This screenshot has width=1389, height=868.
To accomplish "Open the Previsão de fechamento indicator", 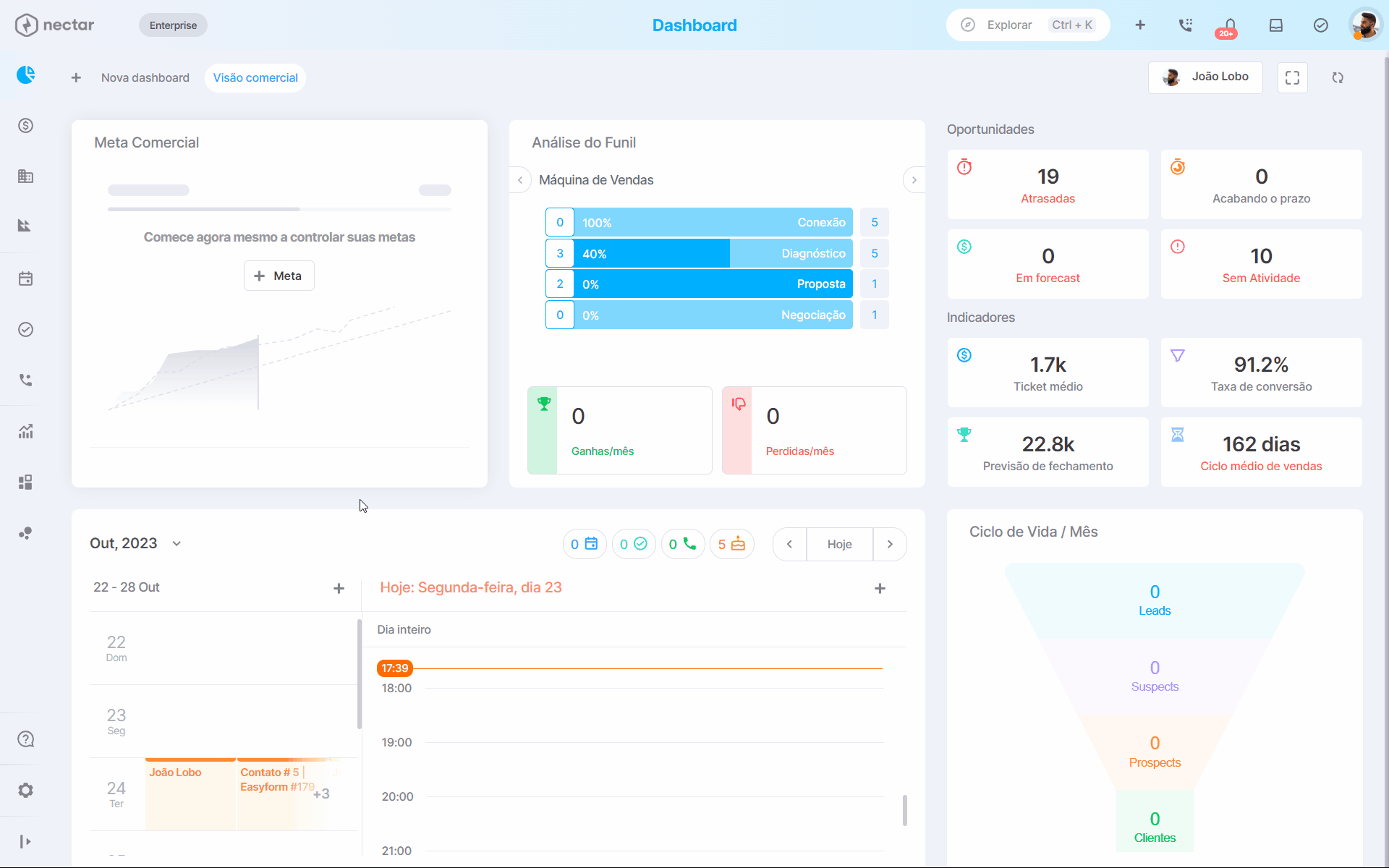I will (1048, 452).
